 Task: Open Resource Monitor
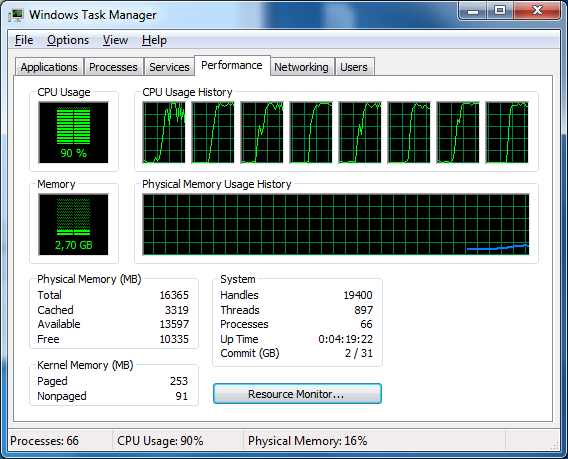[297, 394]
